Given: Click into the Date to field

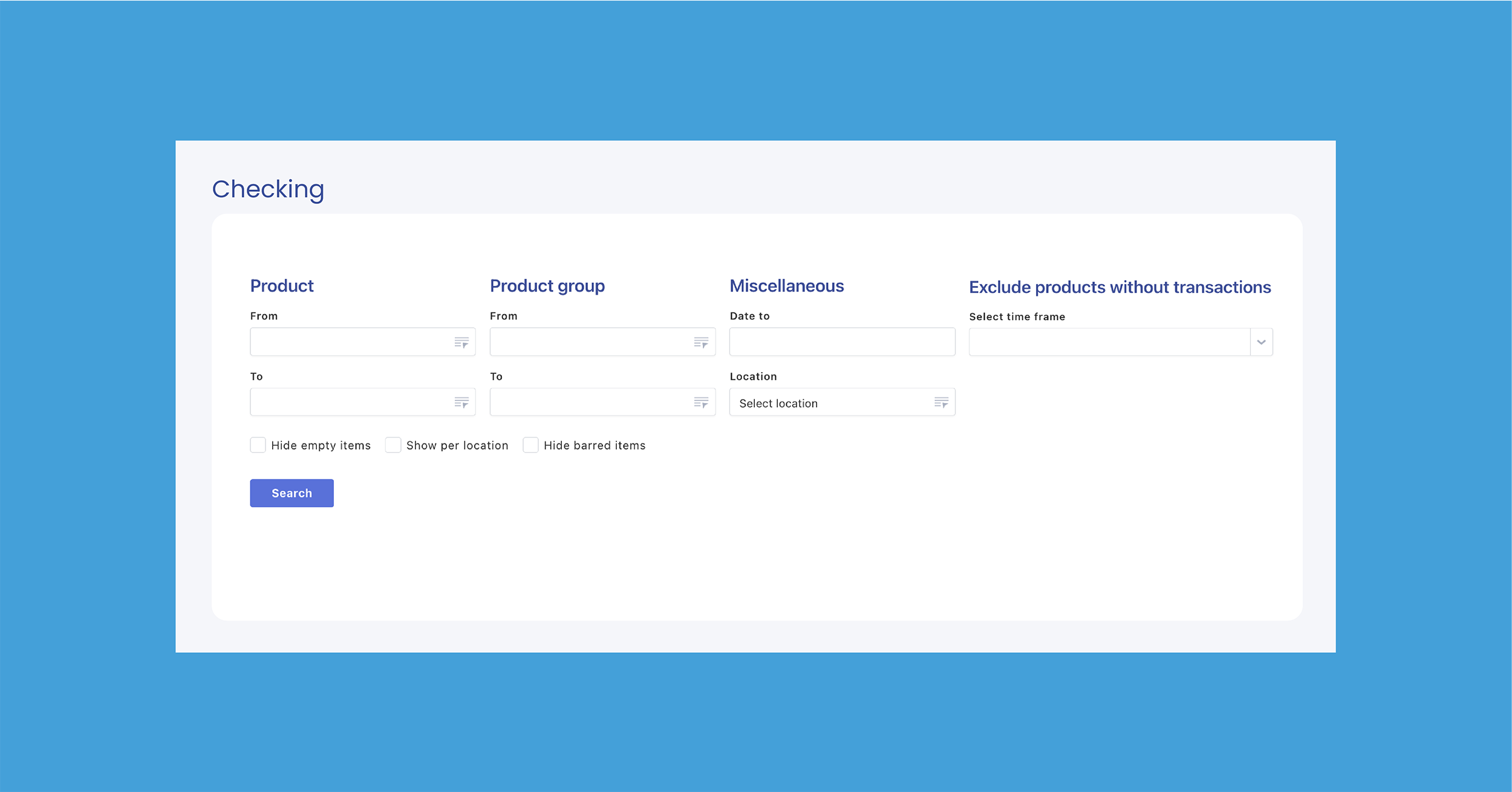Looking at the screenshot, I should [842, 342].
